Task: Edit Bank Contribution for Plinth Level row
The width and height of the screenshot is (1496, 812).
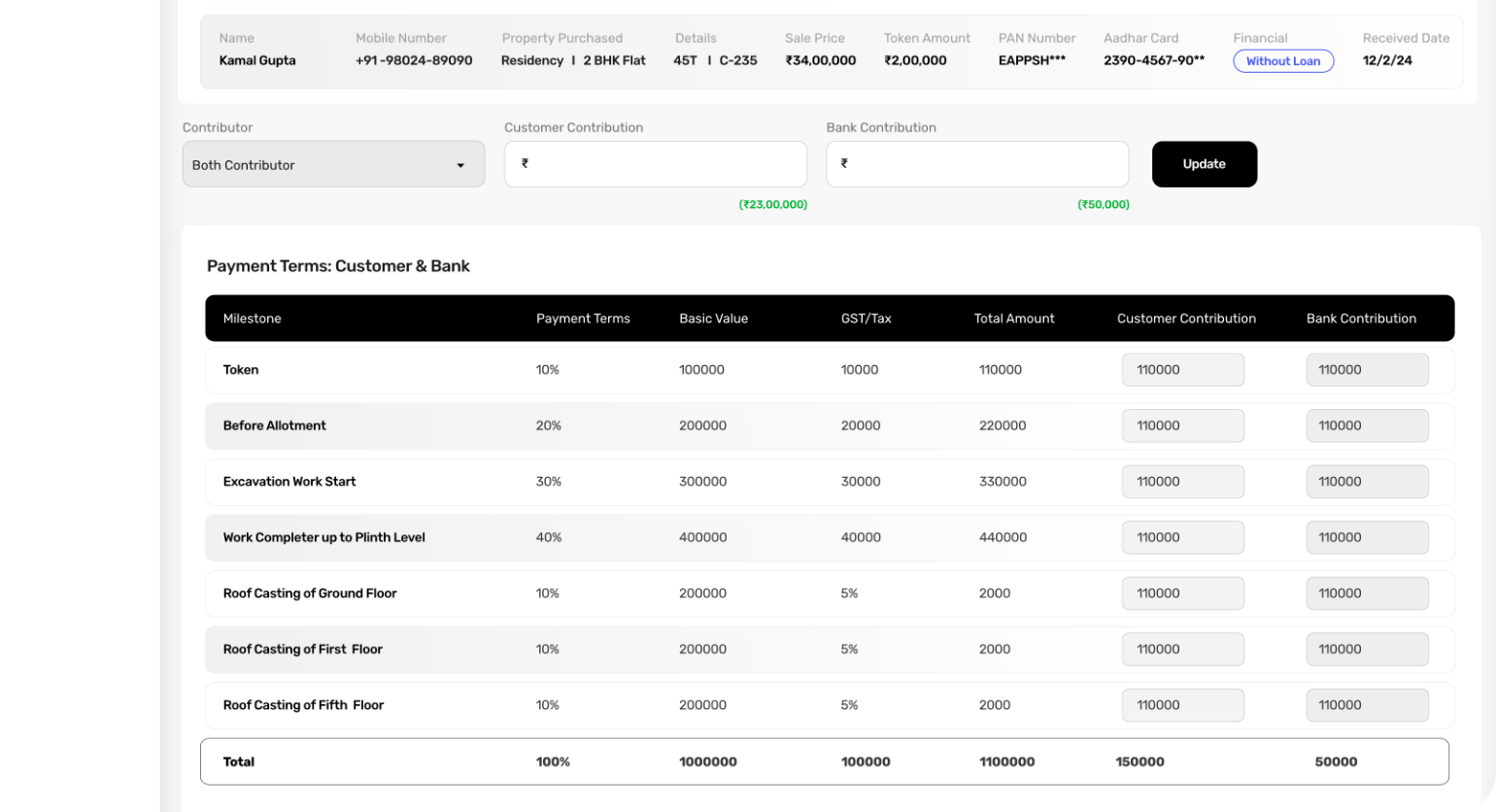Action: [x=1367, y=537]
